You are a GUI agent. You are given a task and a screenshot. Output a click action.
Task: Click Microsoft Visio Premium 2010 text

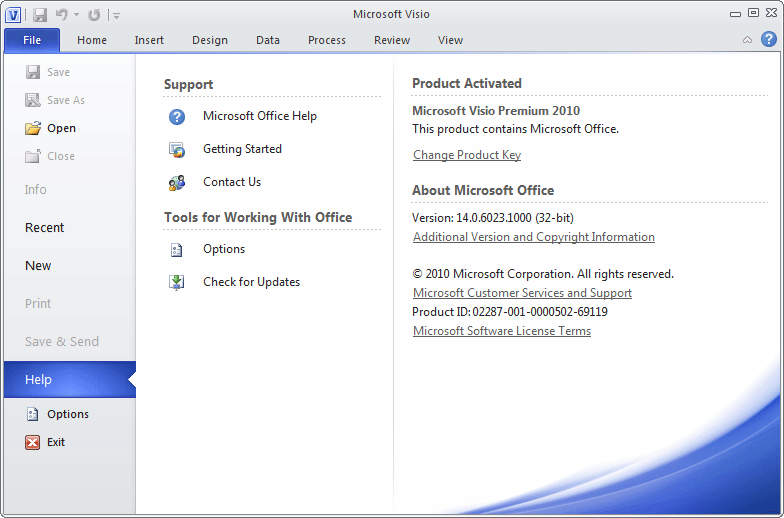[496, 110]
